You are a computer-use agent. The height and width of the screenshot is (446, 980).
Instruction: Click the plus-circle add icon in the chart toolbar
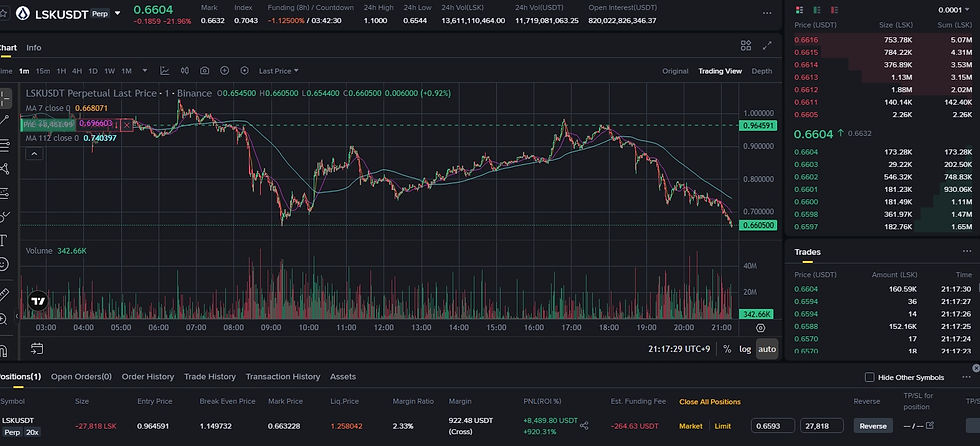(224, 71)
